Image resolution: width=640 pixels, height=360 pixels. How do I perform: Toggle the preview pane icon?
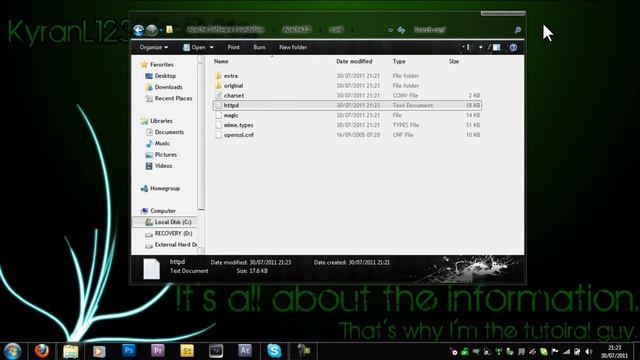point(496,47)
